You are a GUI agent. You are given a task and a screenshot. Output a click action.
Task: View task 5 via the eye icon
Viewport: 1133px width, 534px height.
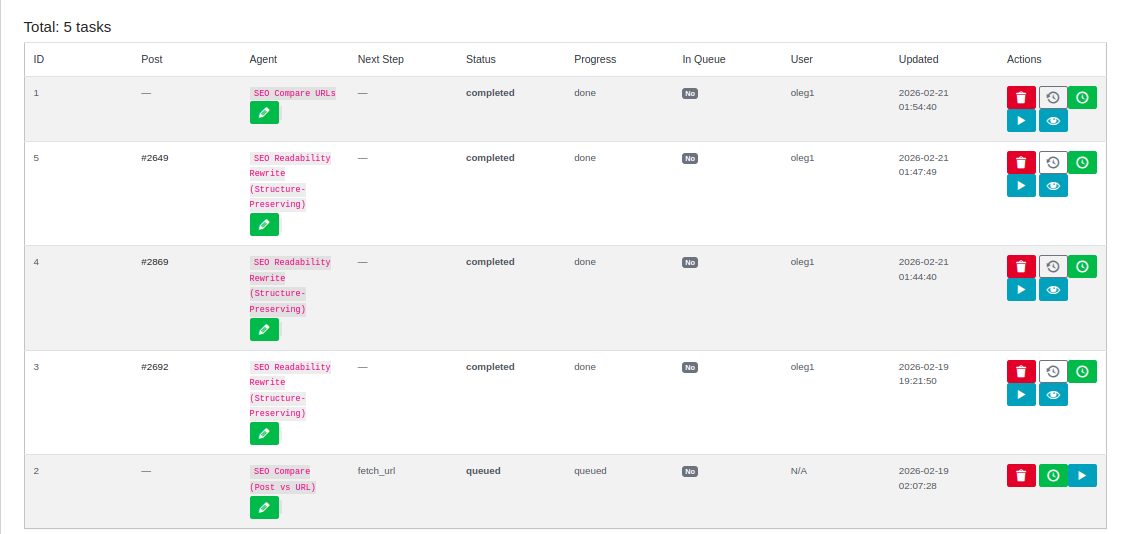coord(1052,186)
